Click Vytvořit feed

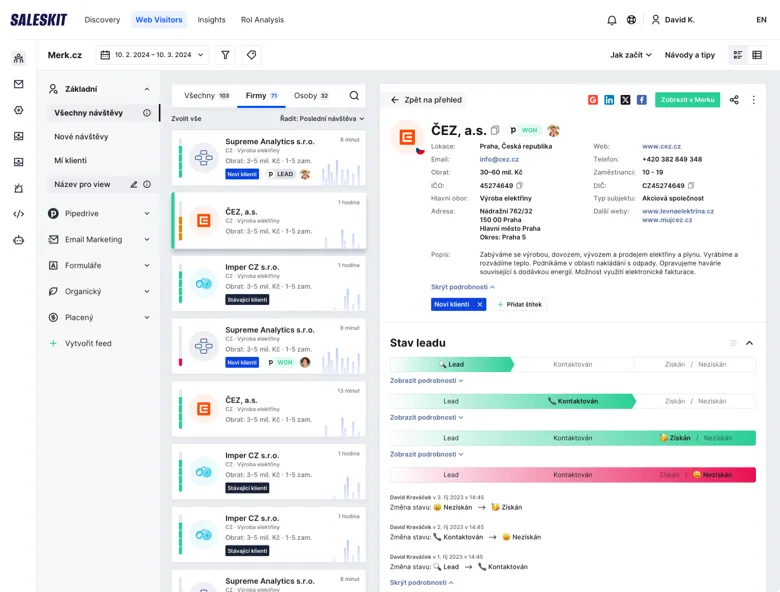pos(81,343)
